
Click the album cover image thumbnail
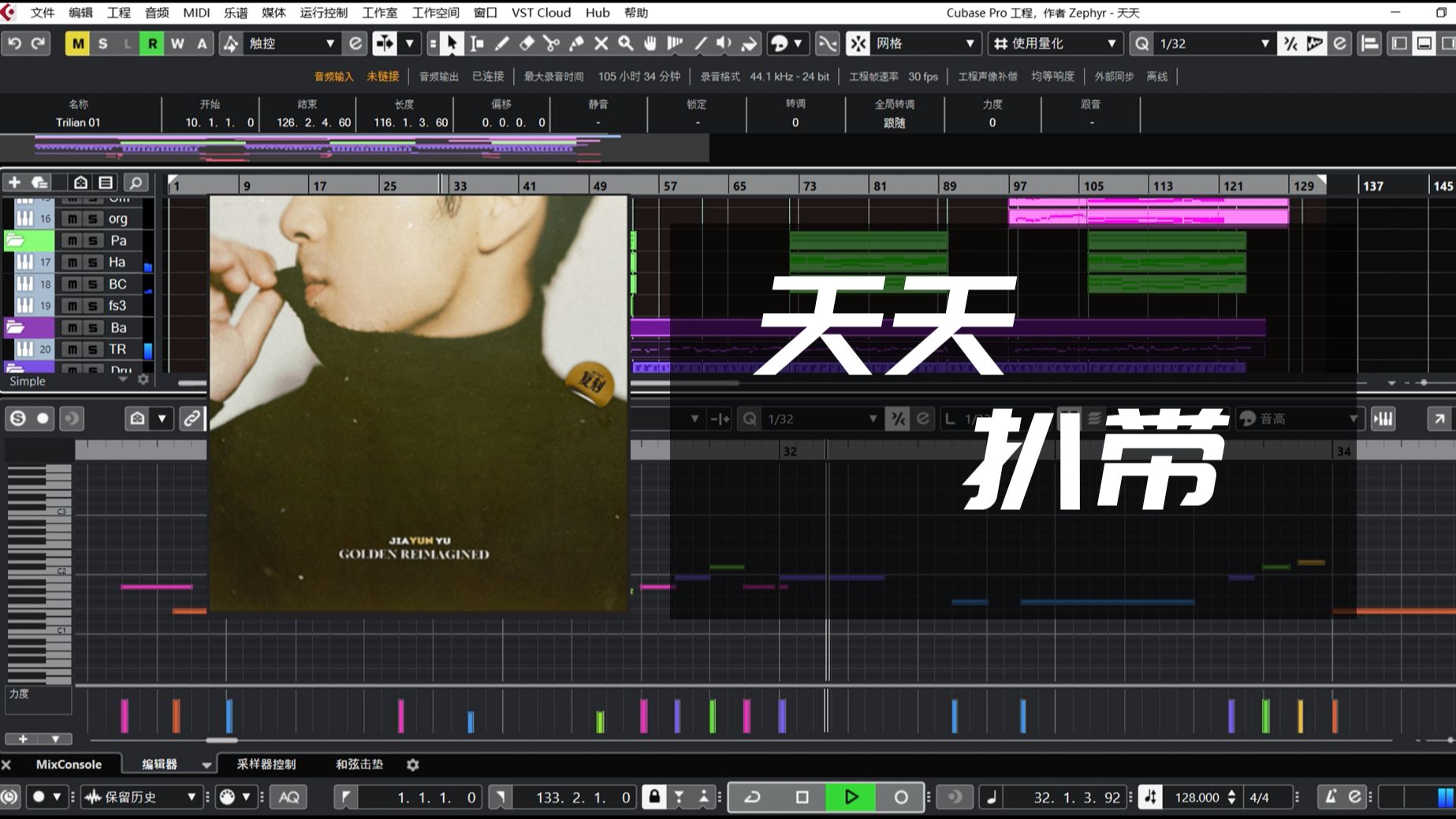(x=418, y=403)
